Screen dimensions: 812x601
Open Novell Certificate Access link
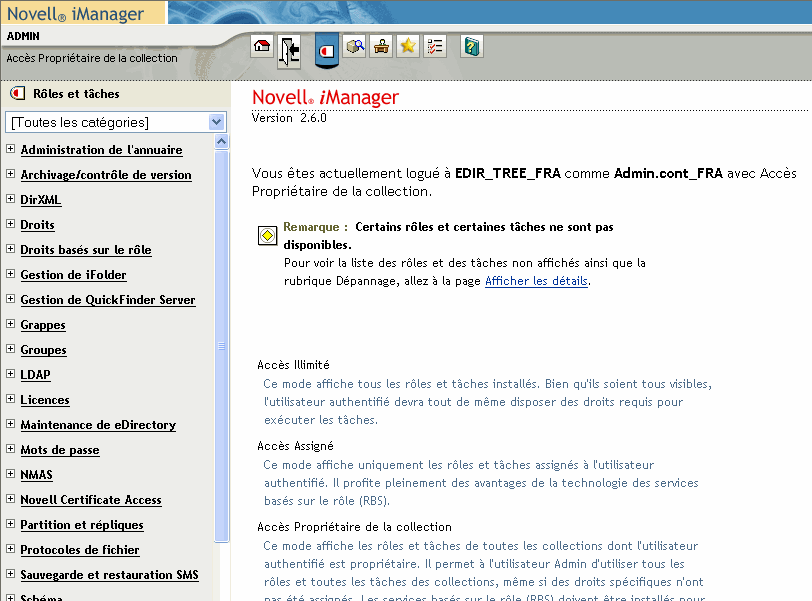91,500
